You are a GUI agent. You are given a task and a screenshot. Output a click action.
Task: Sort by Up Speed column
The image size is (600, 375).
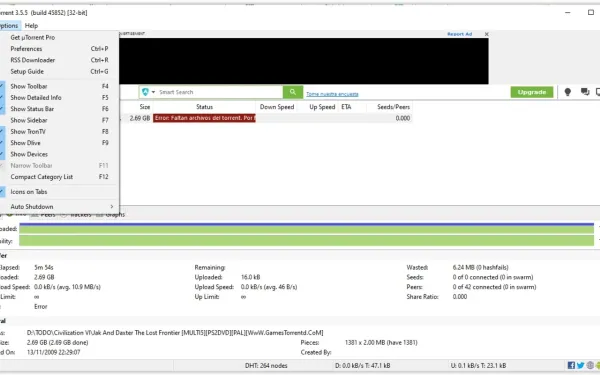coord(322,107)
